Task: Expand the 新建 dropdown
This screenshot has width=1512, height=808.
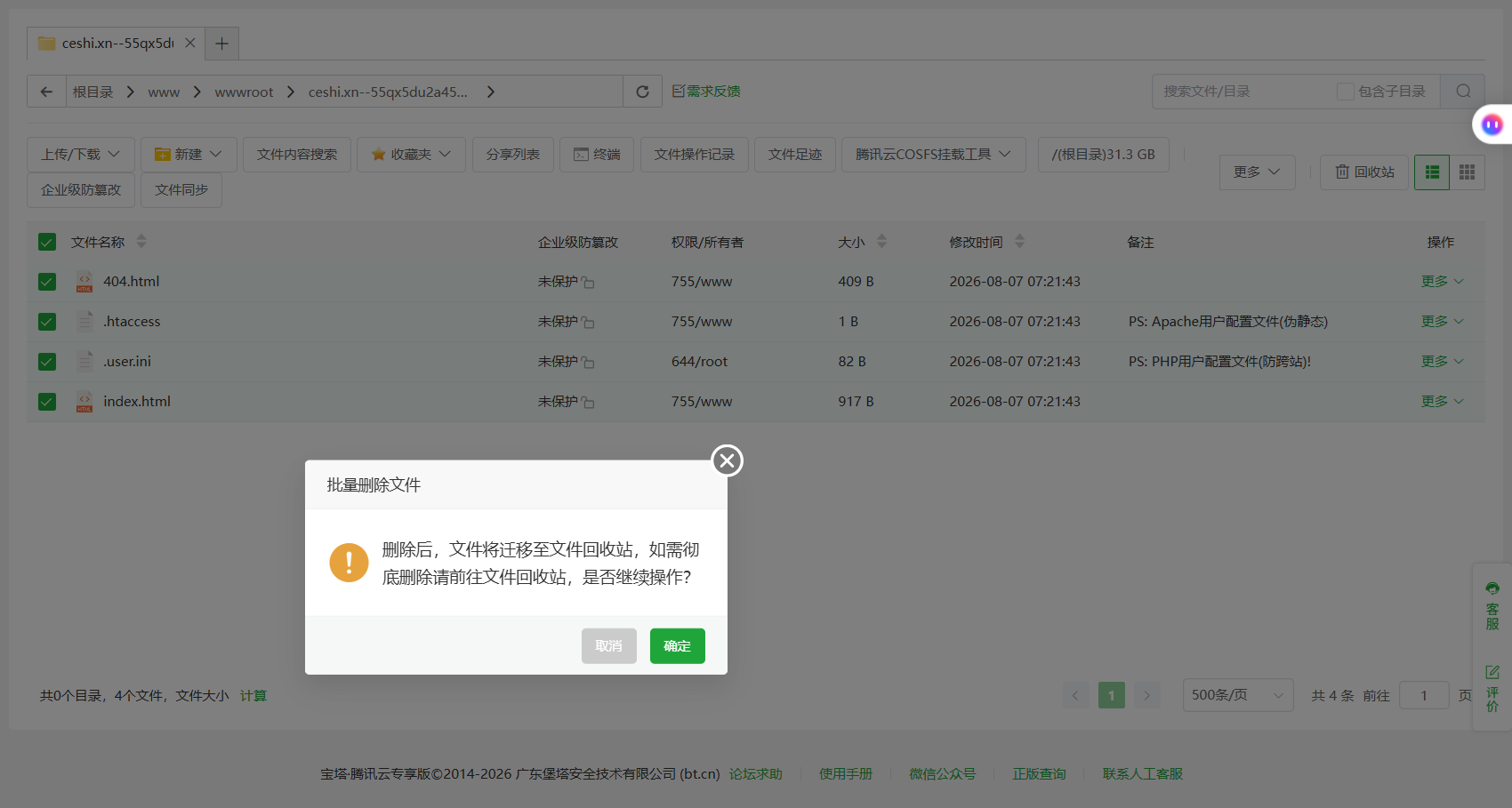Action: 188,155
